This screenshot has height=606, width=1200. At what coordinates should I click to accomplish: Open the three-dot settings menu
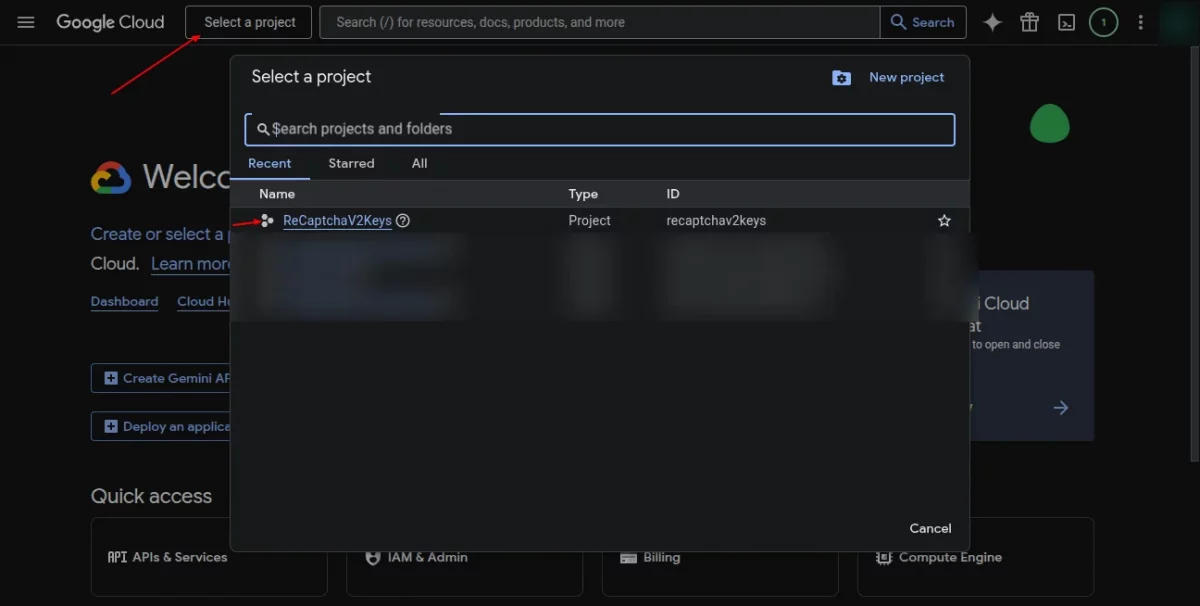[1140, 22]
